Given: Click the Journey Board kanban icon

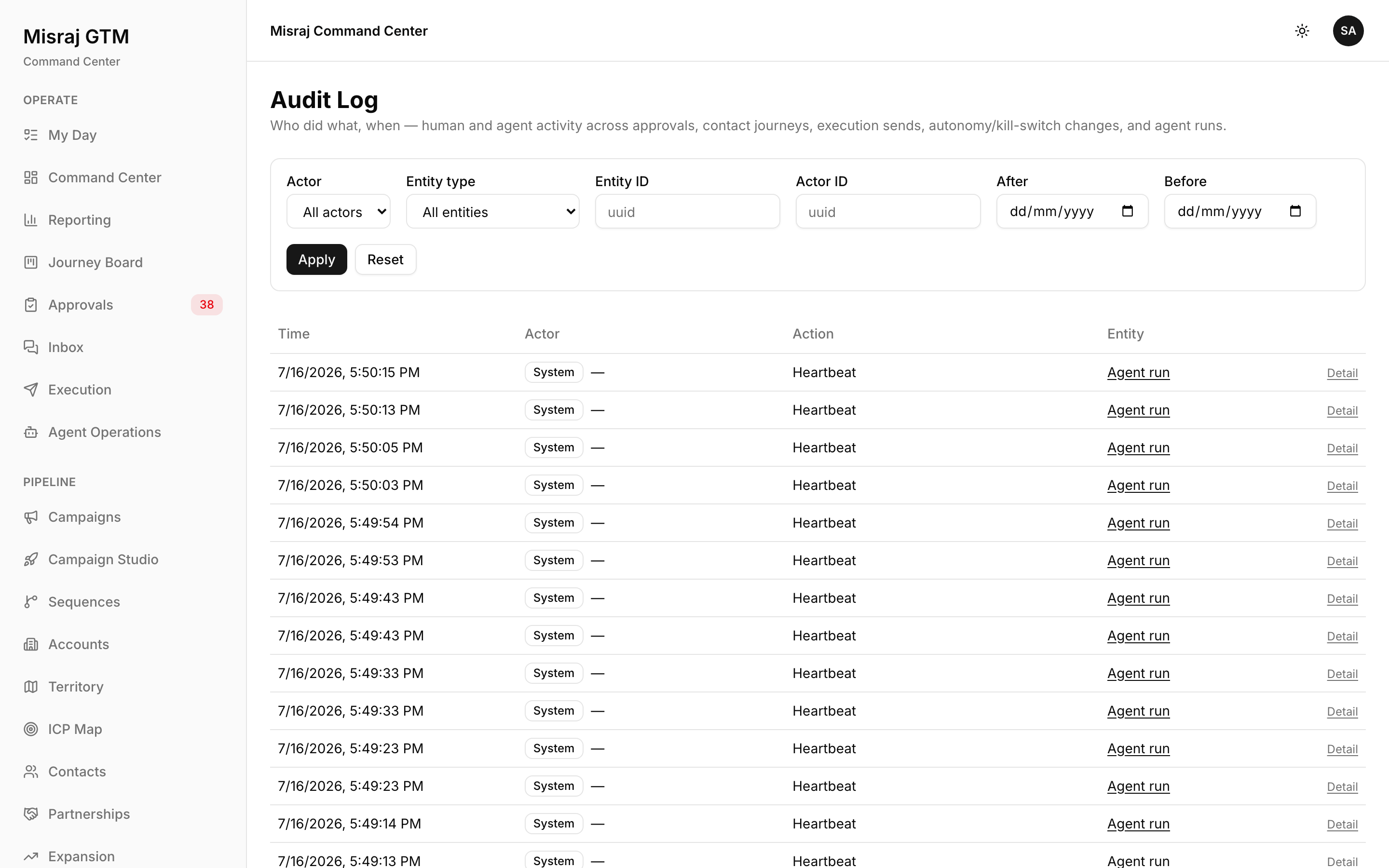Looking at the screenshot, I should pyautogui.click(x=31, y=262).
